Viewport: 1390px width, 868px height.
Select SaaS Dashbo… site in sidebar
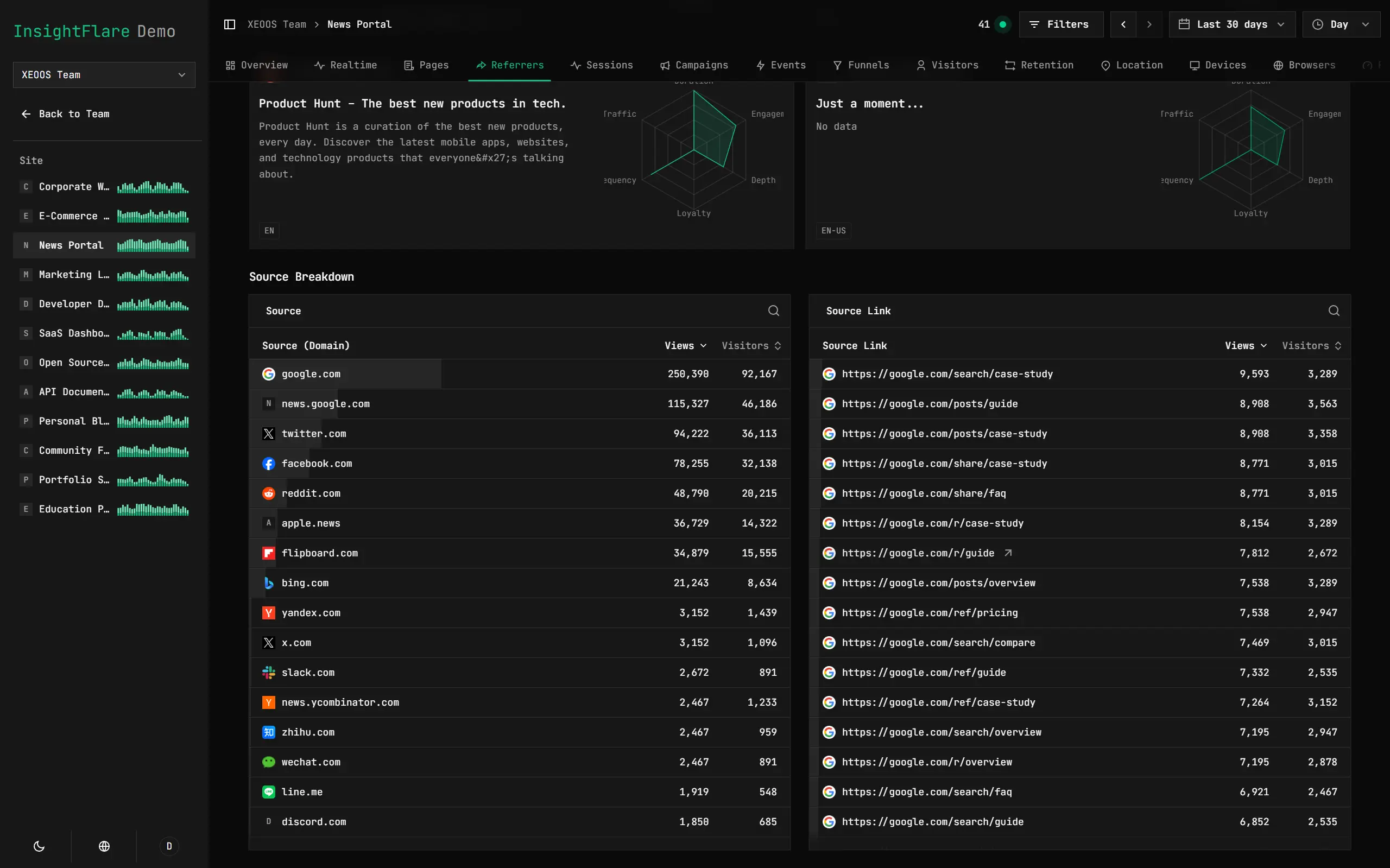coord(104,333)
